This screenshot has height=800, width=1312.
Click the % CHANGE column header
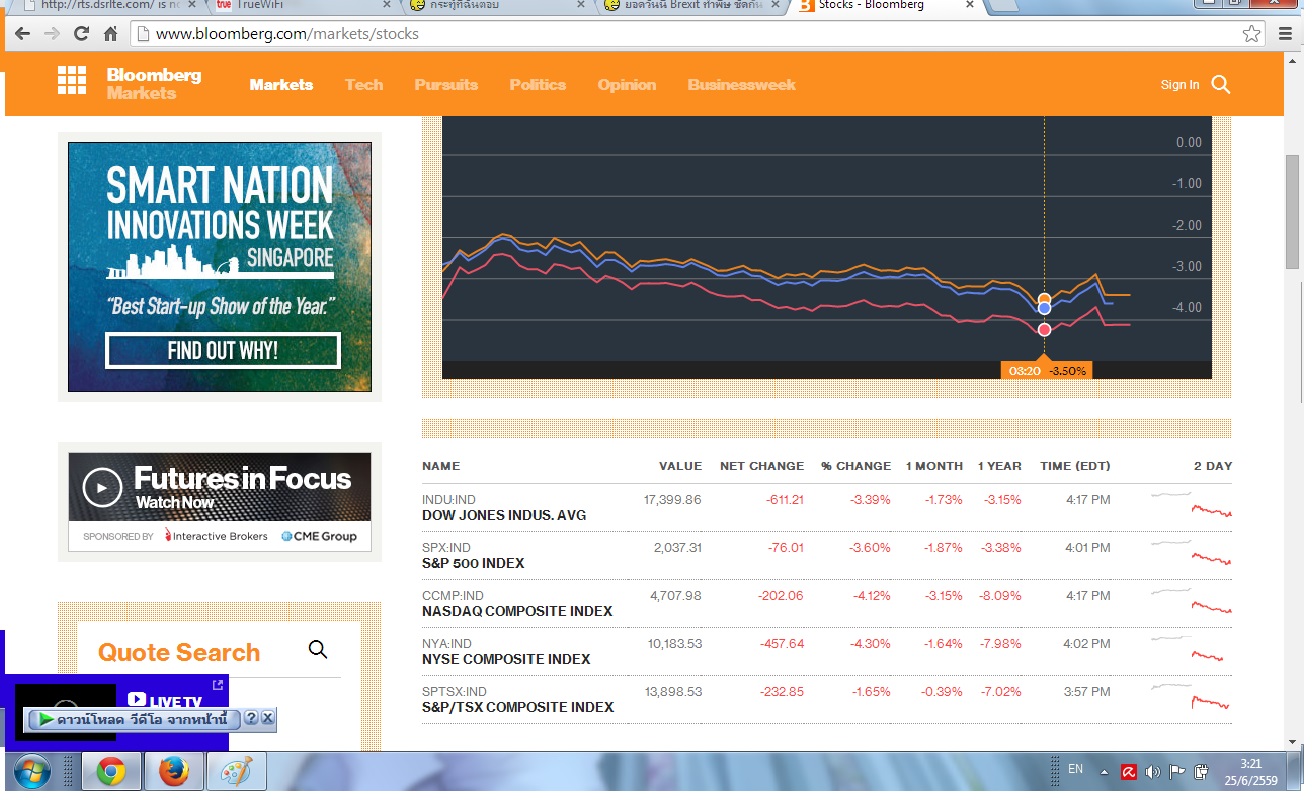(x=856, y=466)
